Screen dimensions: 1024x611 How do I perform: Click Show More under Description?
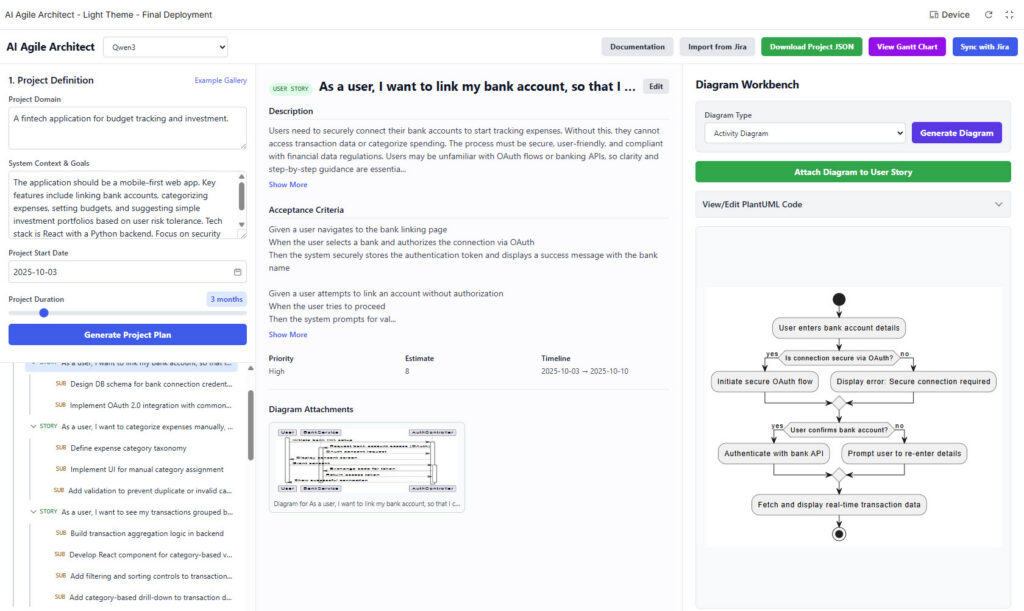point(288,185)
